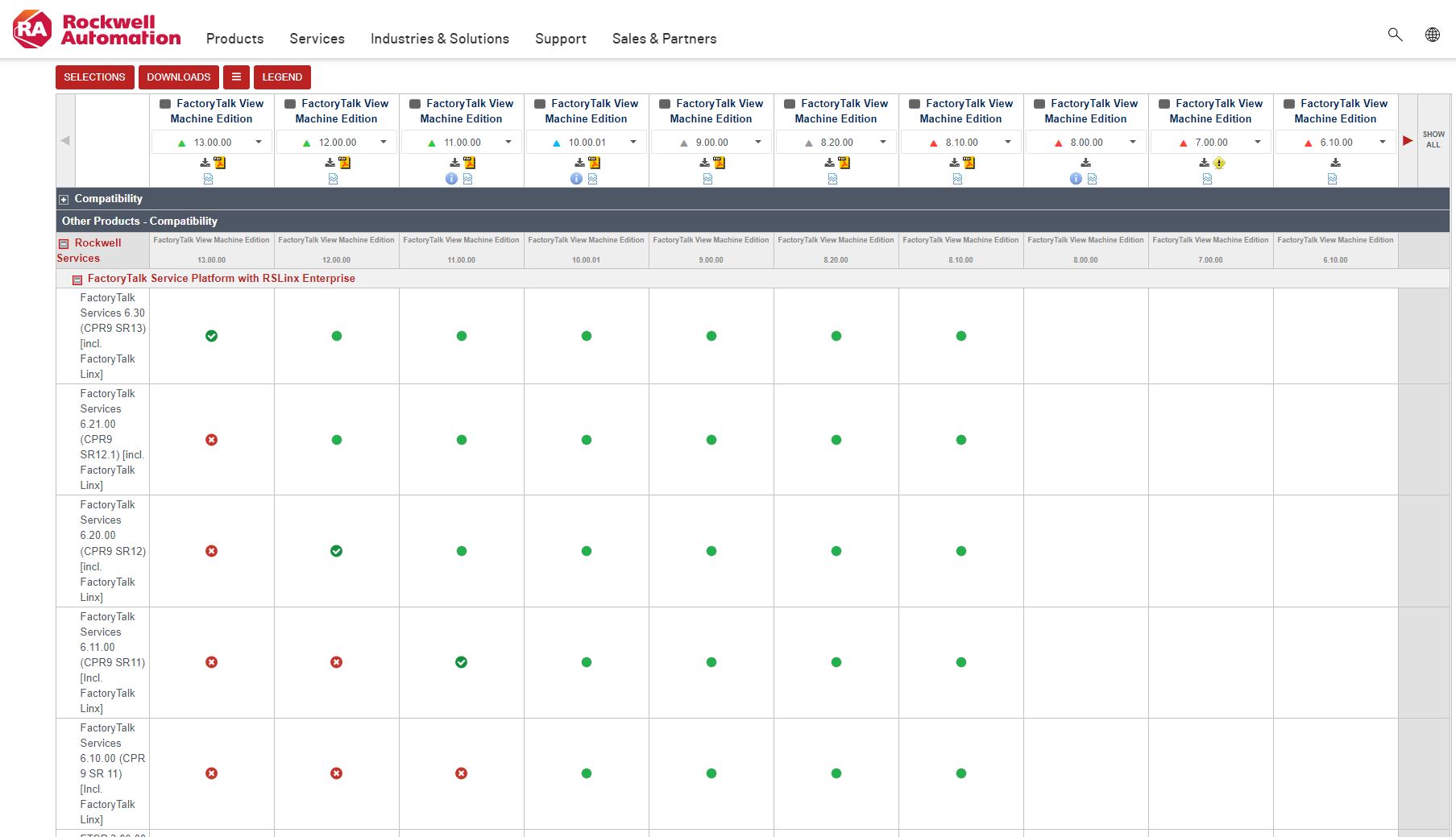Screen dimensions: 1456x837
Task: Open the Industries & Solutions menu
Action: point(440,39)
